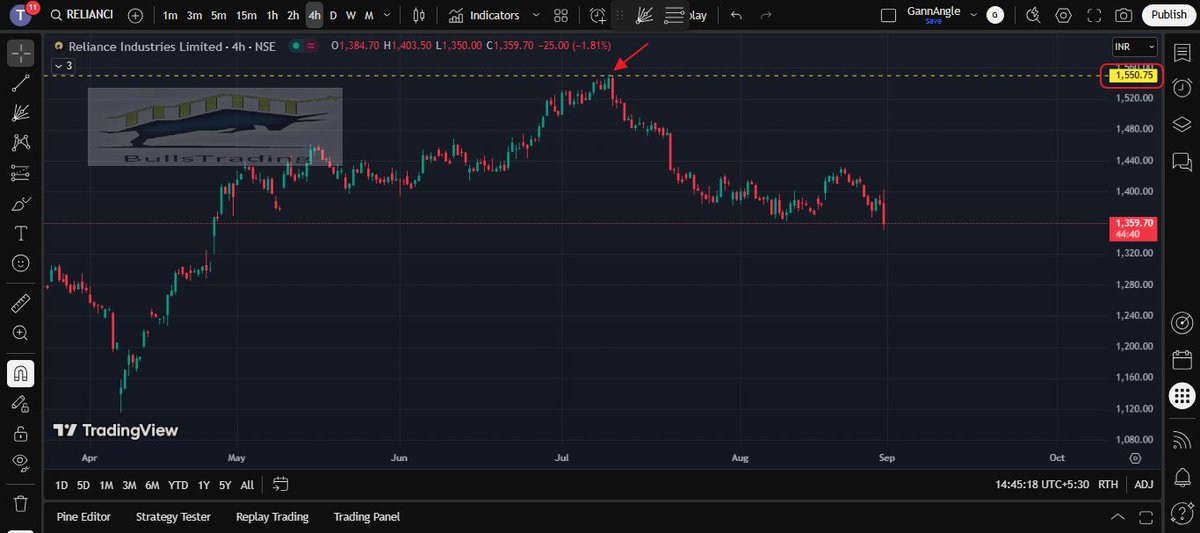Open the Trading Panel tab
Image resolution: width=1200 pixels, height=533 pixels.
[367, 517]
